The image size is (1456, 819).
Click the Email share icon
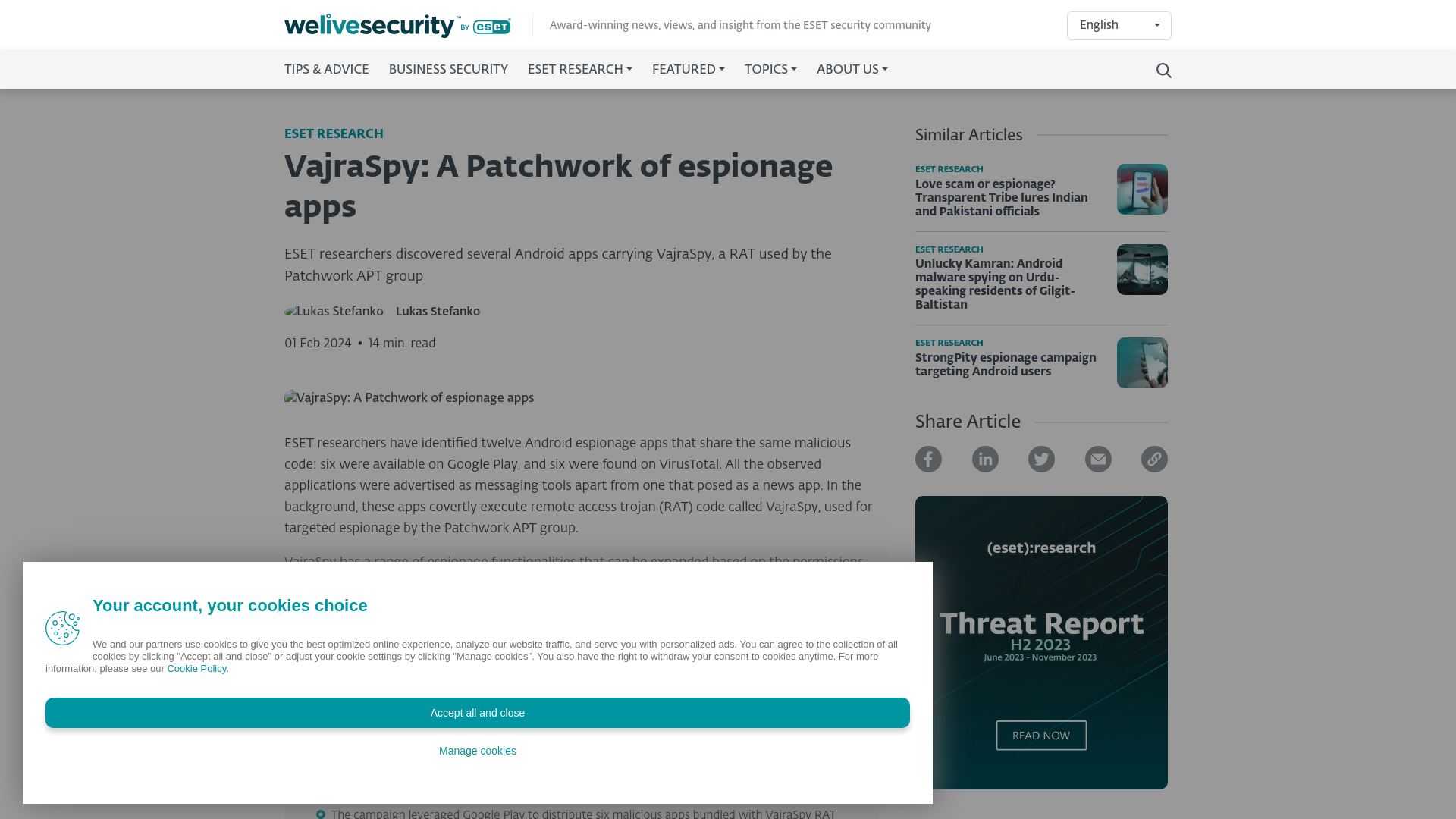[x=1097, y=459]
